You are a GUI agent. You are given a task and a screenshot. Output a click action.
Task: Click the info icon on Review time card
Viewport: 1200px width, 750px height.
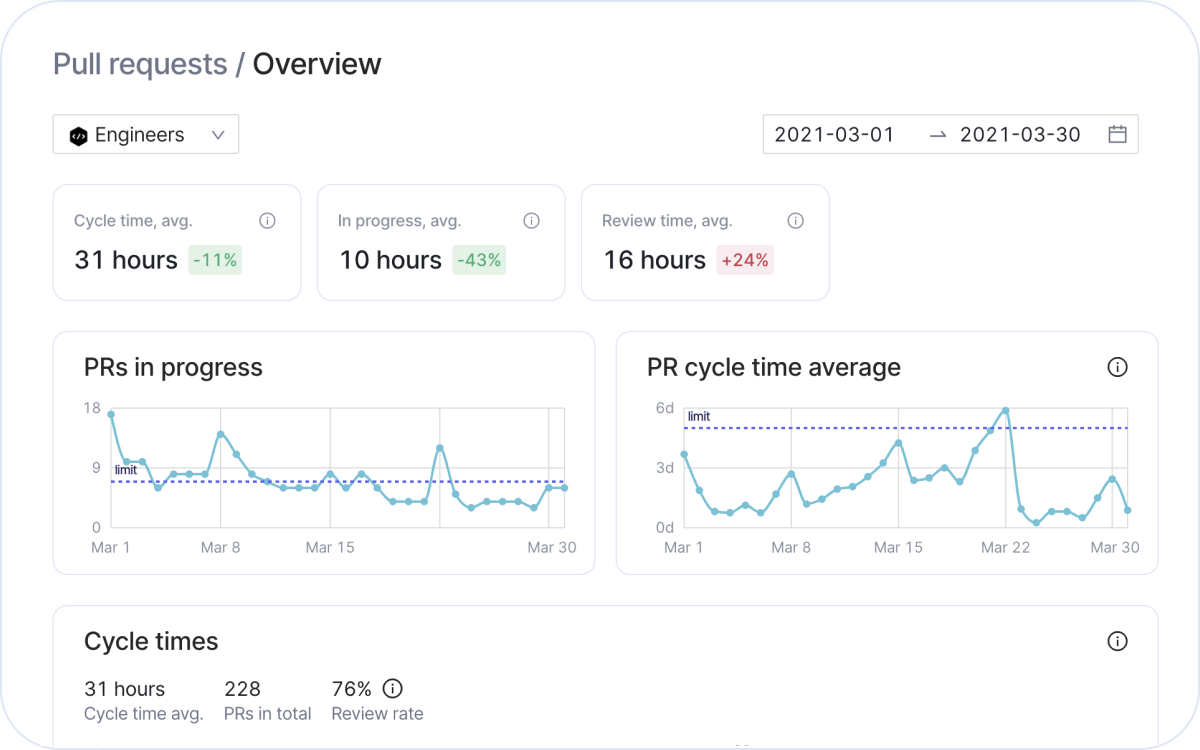tap(795, 221)
